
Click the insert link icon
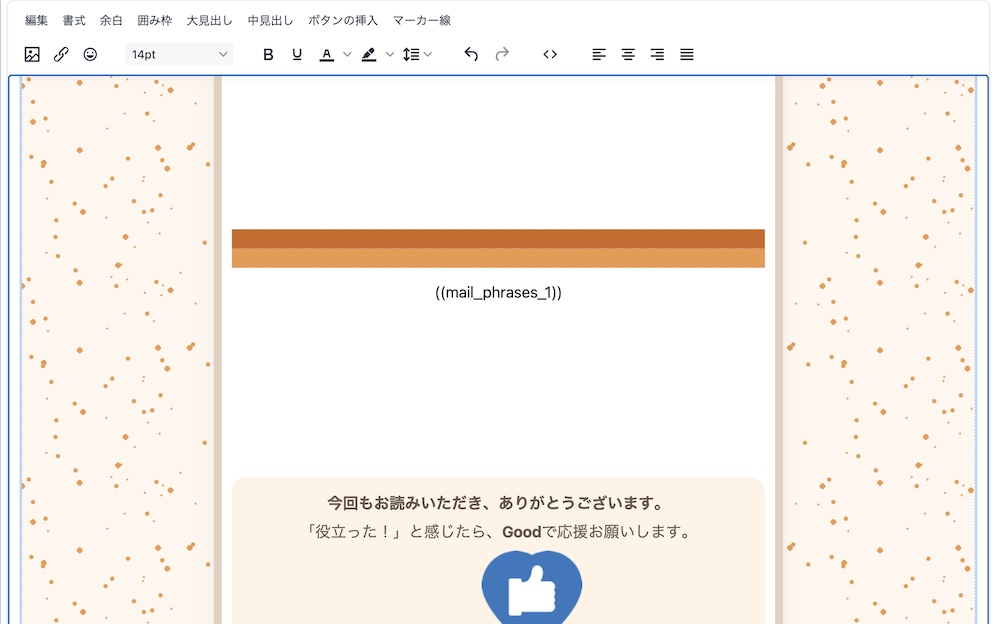[61, 55]
